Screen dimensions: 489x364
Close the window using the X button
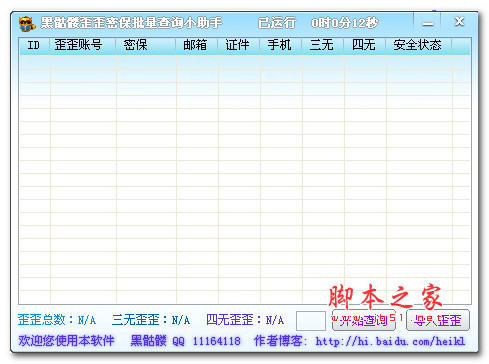[x=459, y=22]
